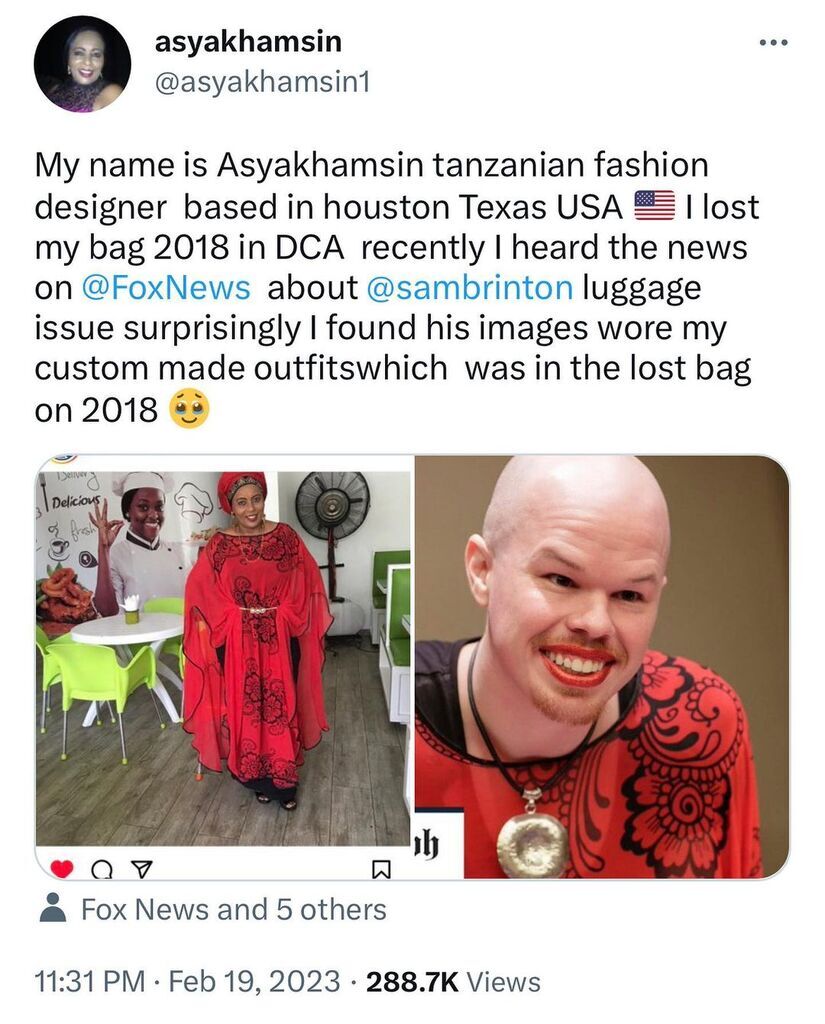
Task: Click 'Fox News and 5 others' tagged list
Action: 234,909
